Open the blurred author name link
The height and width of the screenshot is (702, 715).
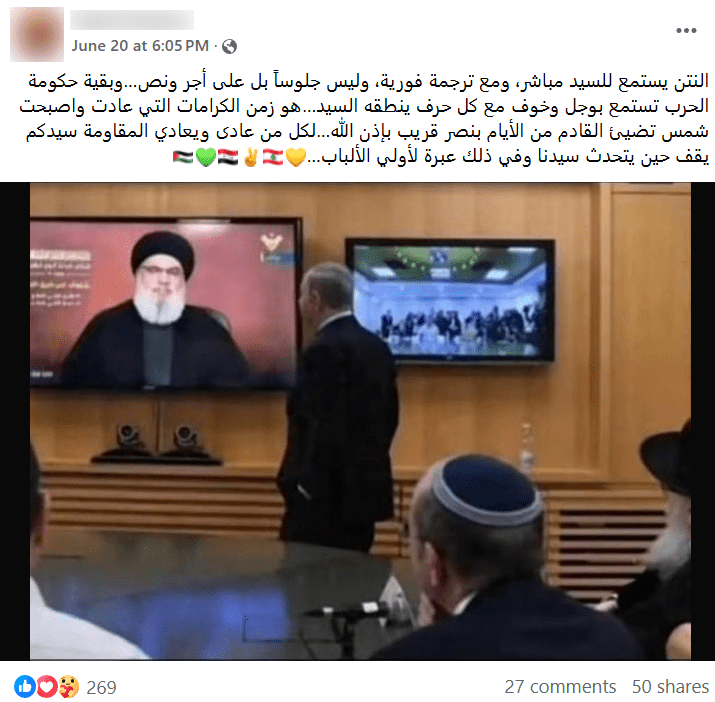tap(132, 20)
